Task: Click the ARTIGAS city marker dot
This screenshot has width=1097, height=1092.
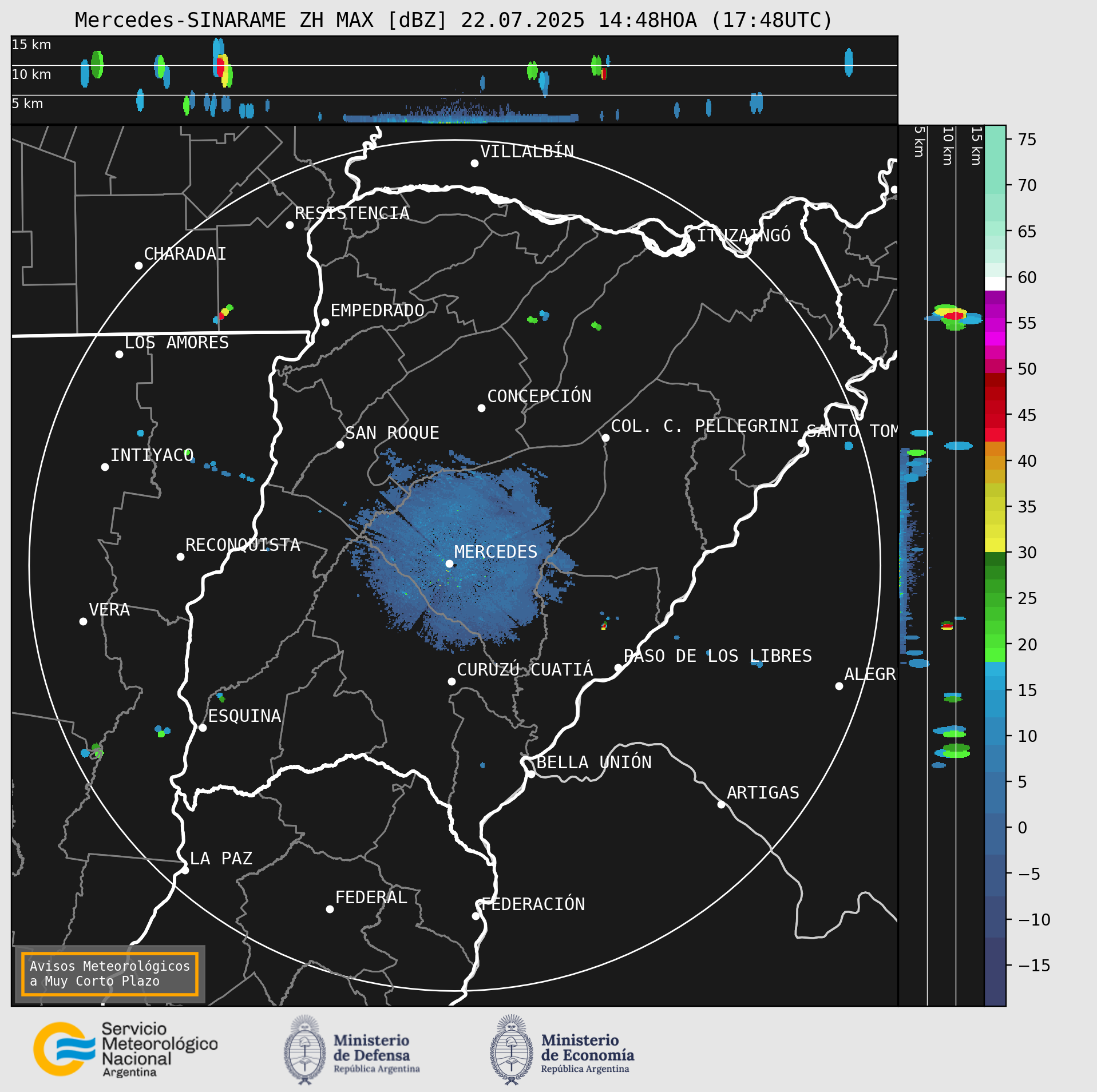Action: 721,804
